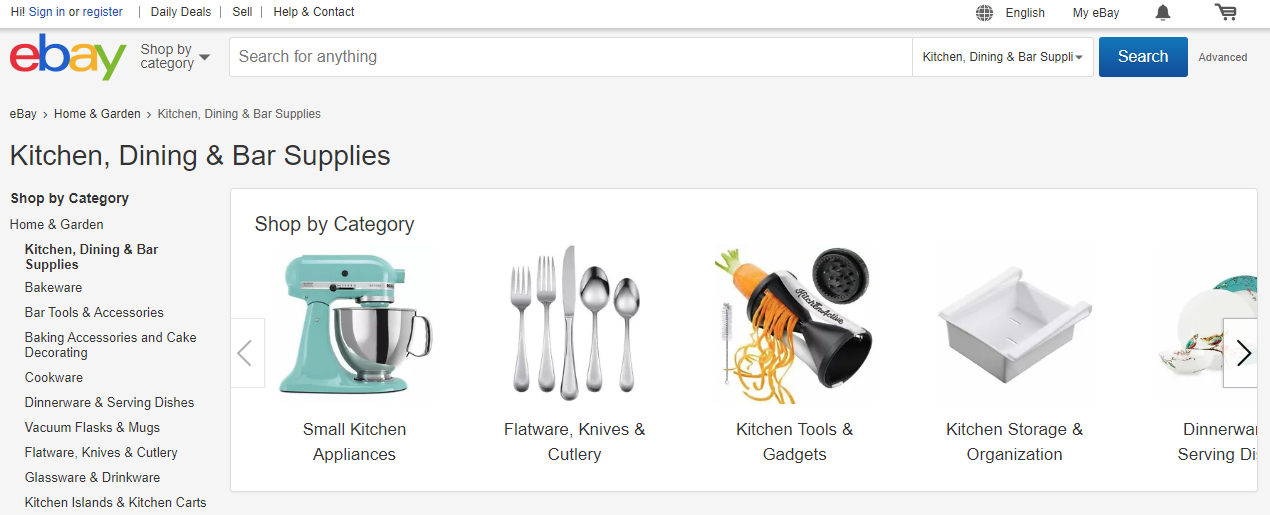
Task: Click the Advanced search link
Action: (x=1223, y=58)
